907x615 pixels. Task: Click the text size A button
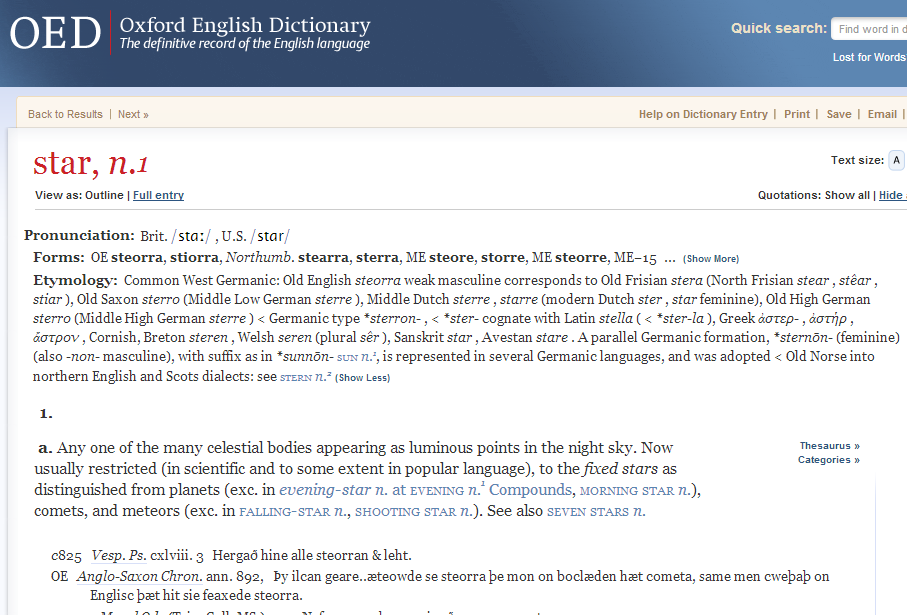(897, 160)
